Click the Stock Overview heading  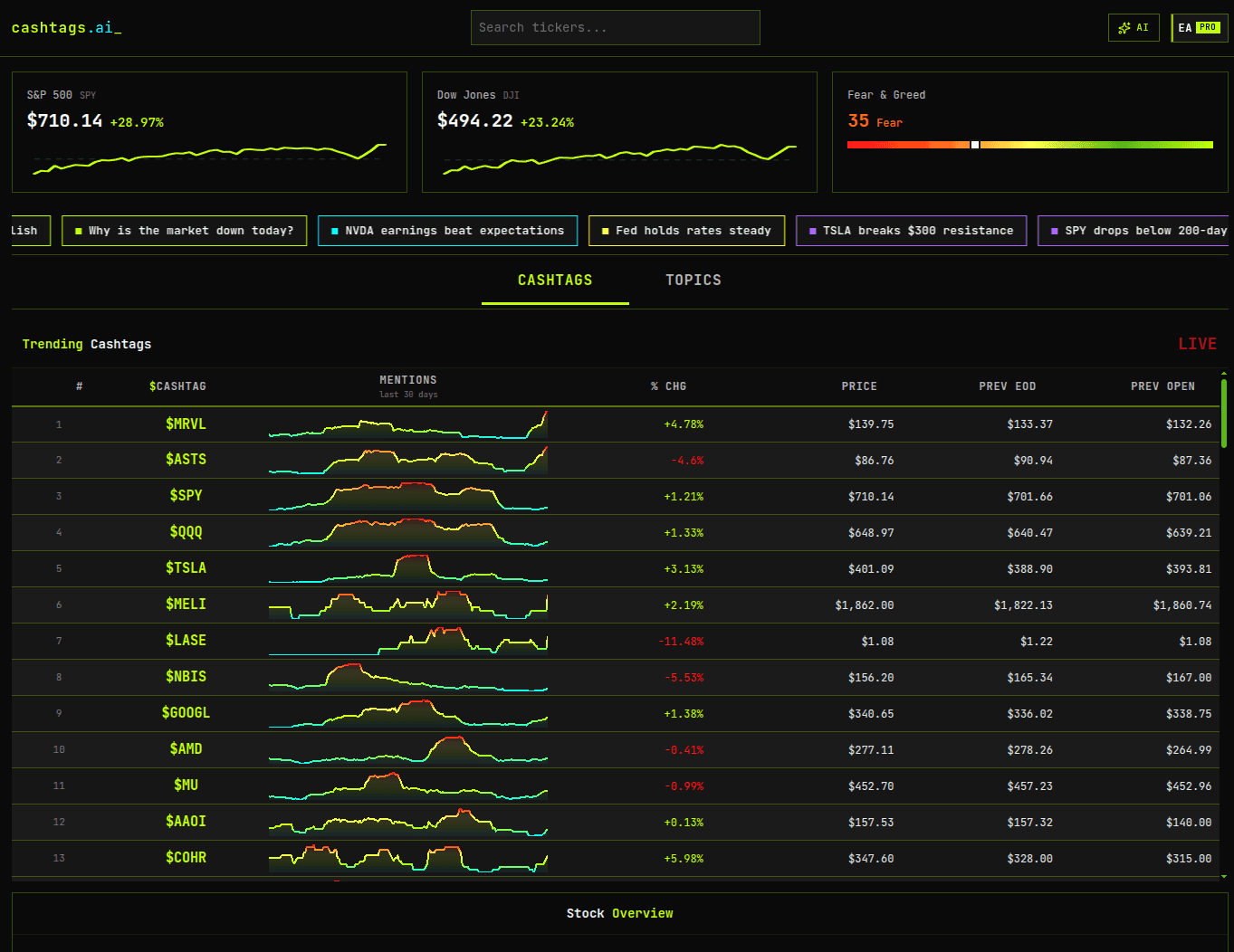[619, 913]
